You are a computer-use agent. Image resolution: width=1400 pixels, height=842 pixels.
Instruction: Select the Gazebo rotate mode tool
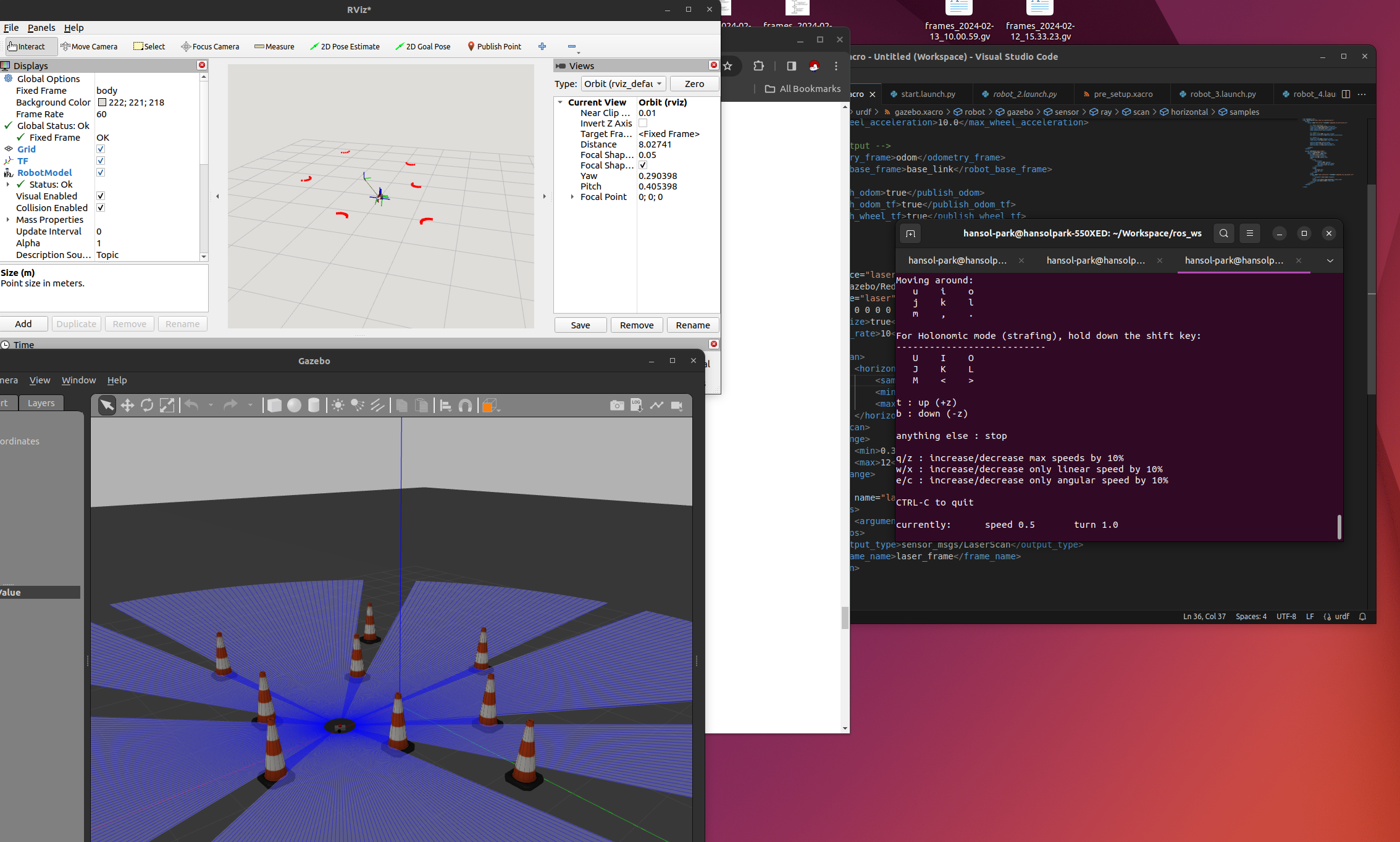tap(147, 406)
